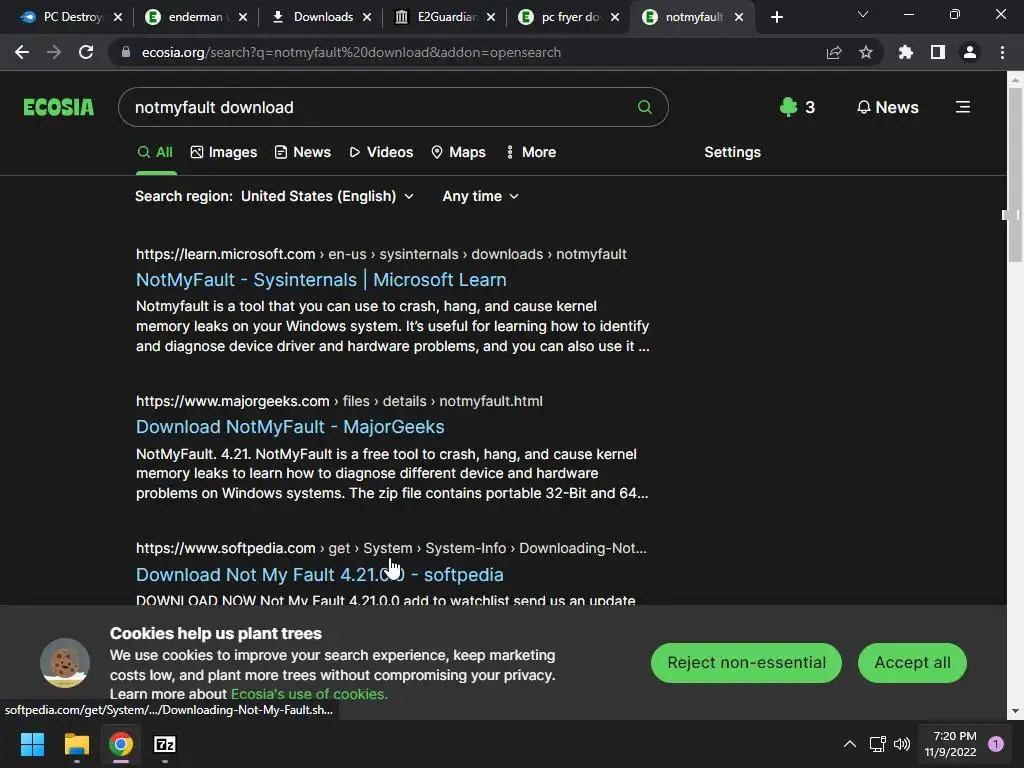The width and height of the screenshot is (1024, 768).
Task: Switch to the Videos tab
Action: coord(381,152)
